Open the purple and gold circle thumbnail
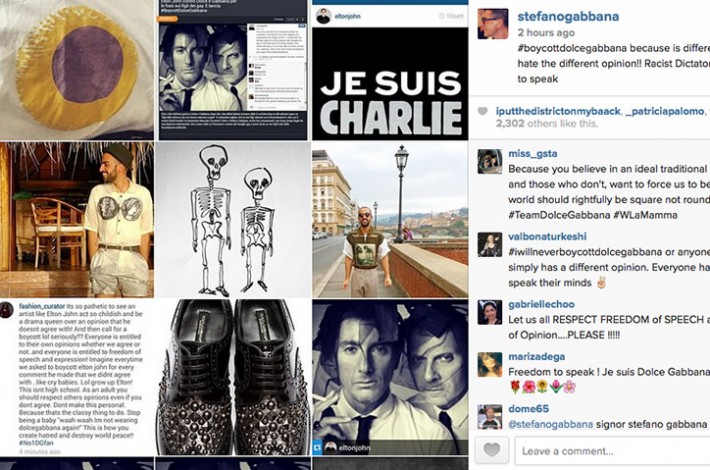The width and height of the screenshot is (710, 470). click(x=77, y=70)
